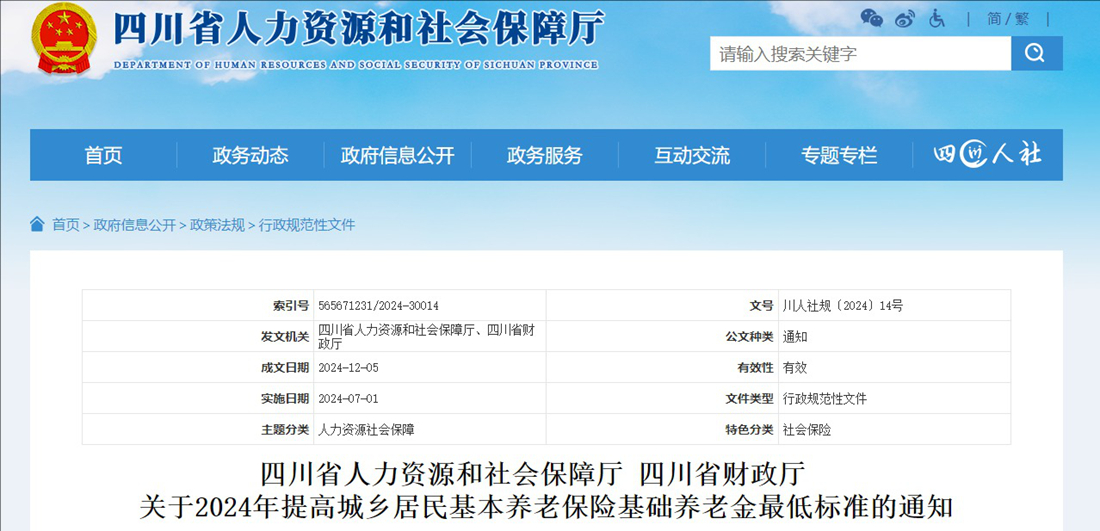Image resolution: width=1100 pixels, height=531 pixels.
Task: Click the 索引号 label cell
Action: point(198,306)
